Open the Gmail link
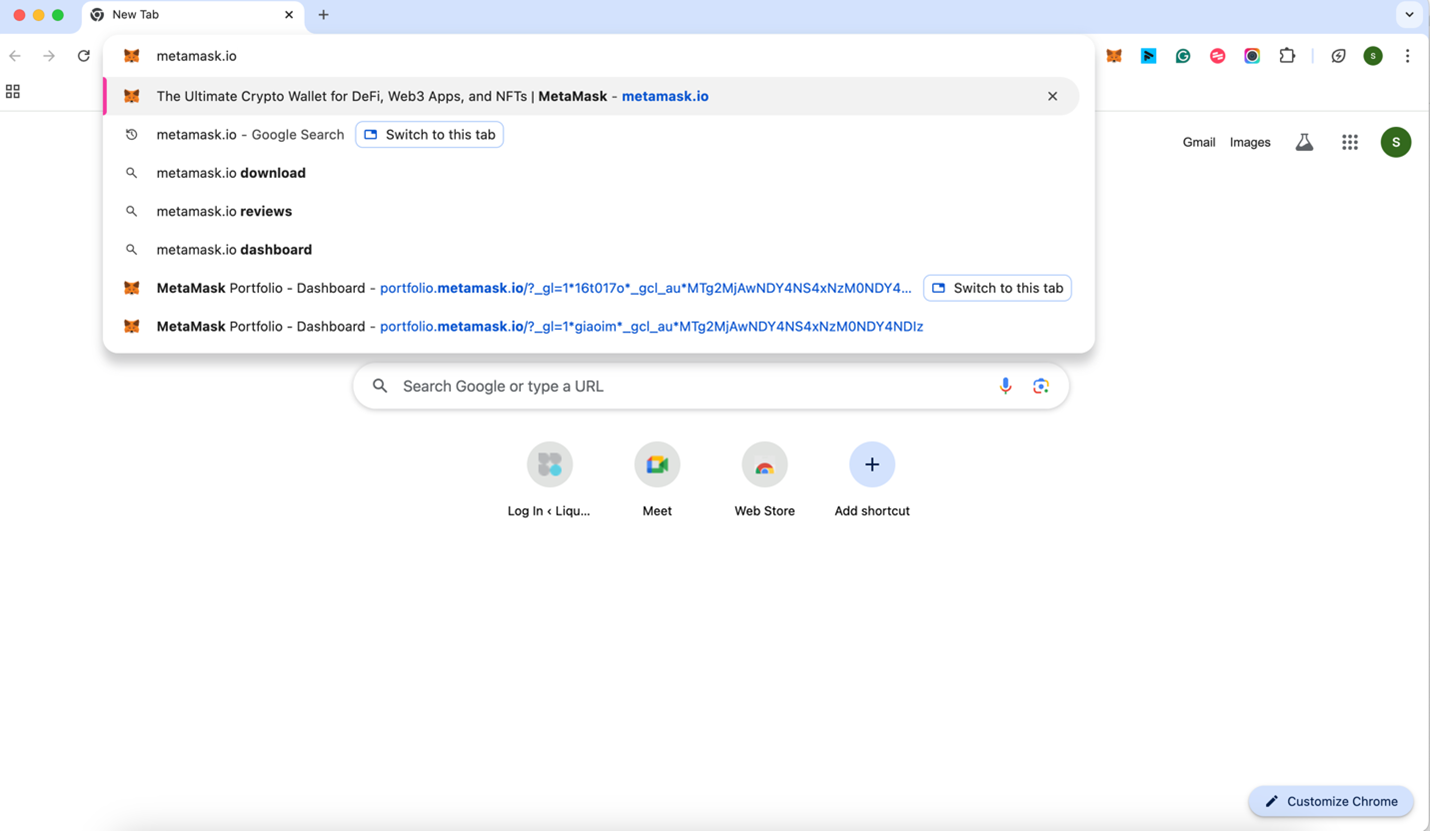 coord(1199,142)
